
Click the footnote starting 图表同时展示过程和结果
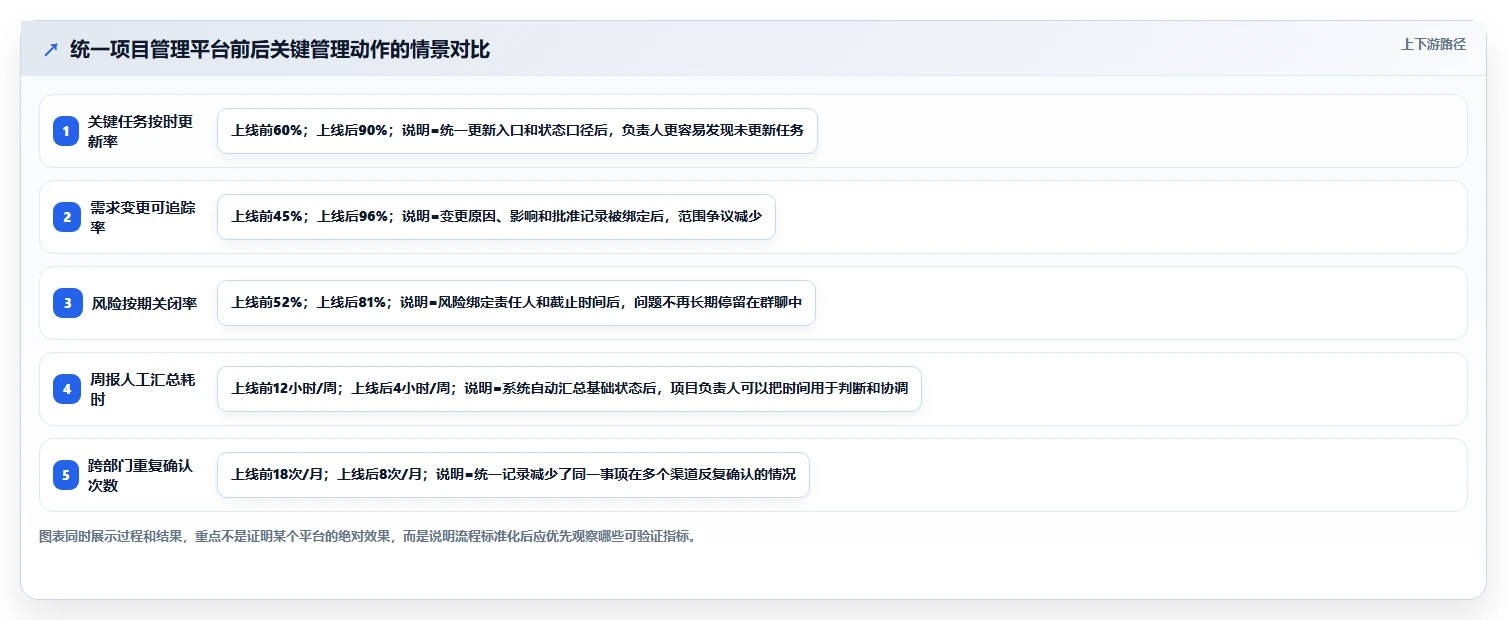click(x=367, y=537)
